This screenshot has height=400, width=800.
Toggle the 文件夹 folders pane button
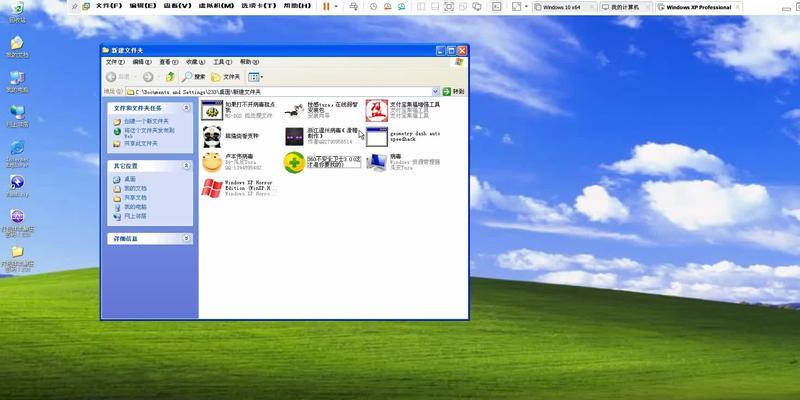(226, 77)
